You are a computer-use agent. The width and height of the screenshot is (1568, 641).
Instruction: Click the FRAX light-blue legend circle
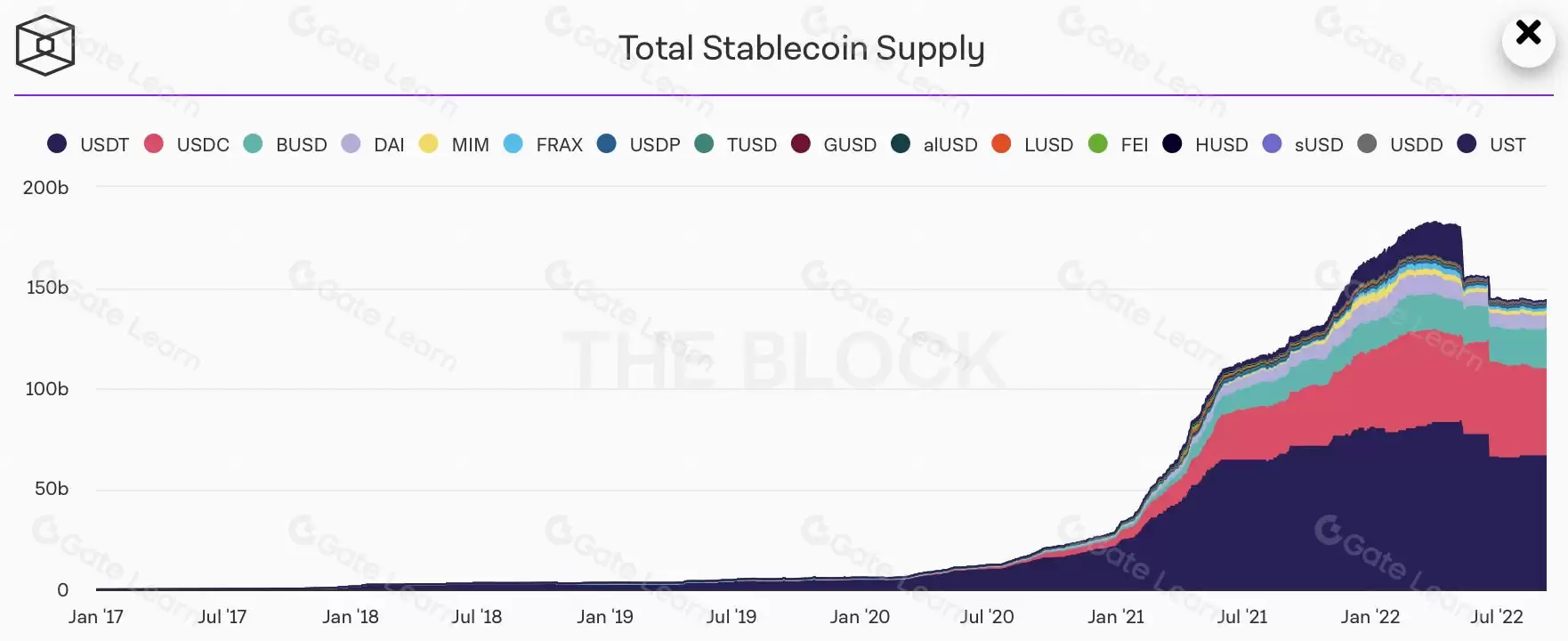(513, 143)
